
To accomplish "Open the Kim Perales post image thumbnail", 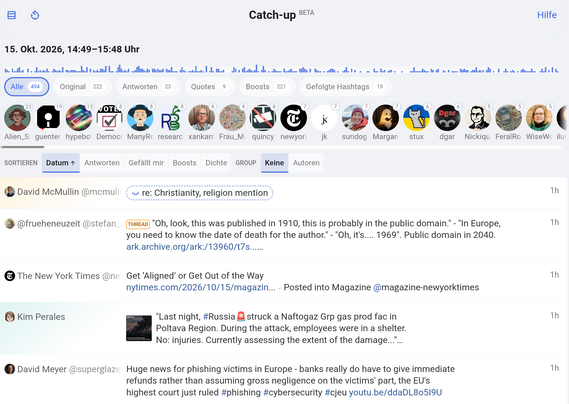I will [x=139, y=328].
